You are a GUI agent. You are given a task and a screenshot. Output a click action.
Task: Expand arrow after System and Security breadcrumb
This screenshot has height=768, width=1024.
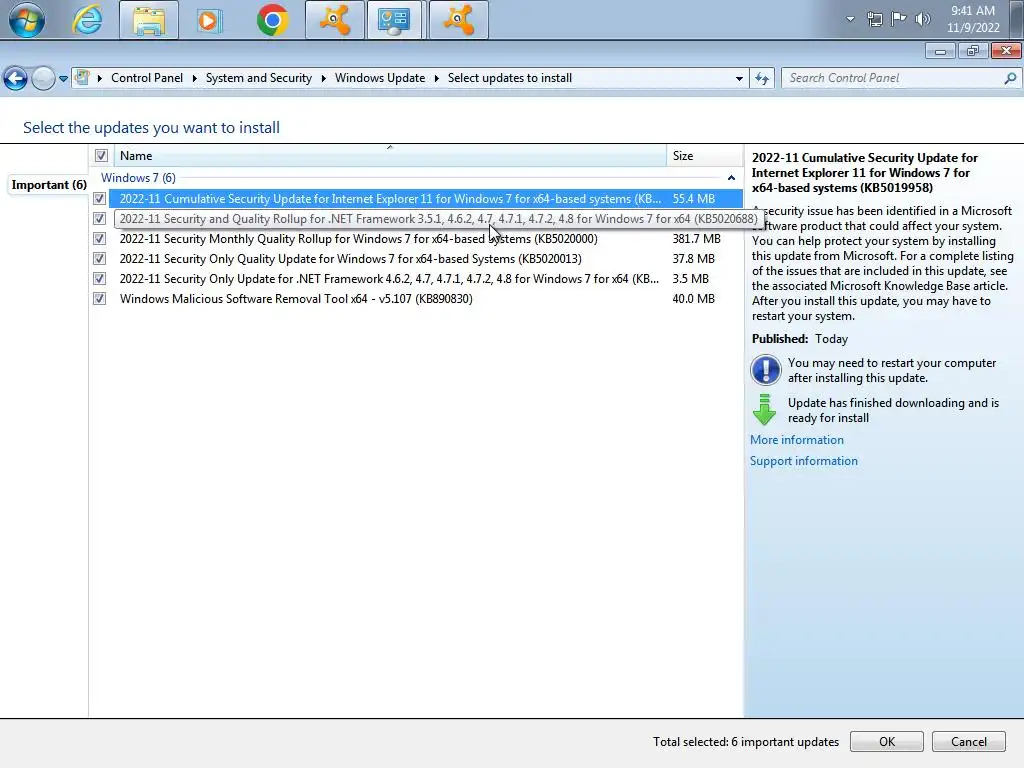point(323,78)
